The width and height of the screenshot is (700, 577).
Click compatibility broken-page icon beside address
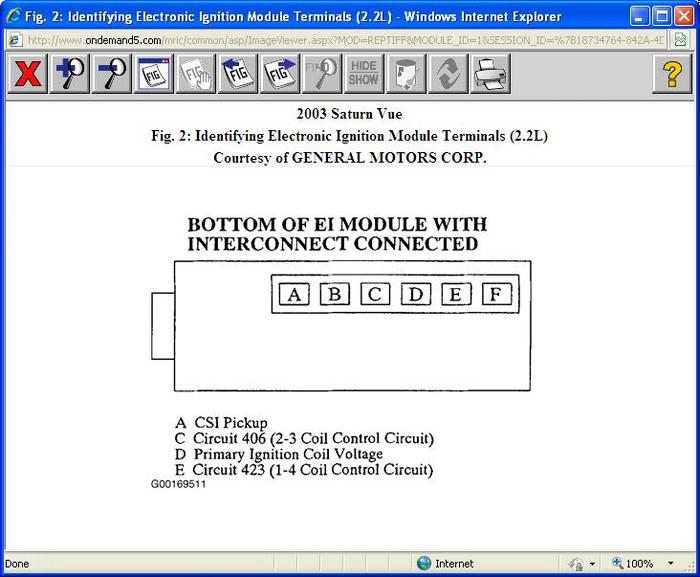pyautogui.click(x=680, y=40)
